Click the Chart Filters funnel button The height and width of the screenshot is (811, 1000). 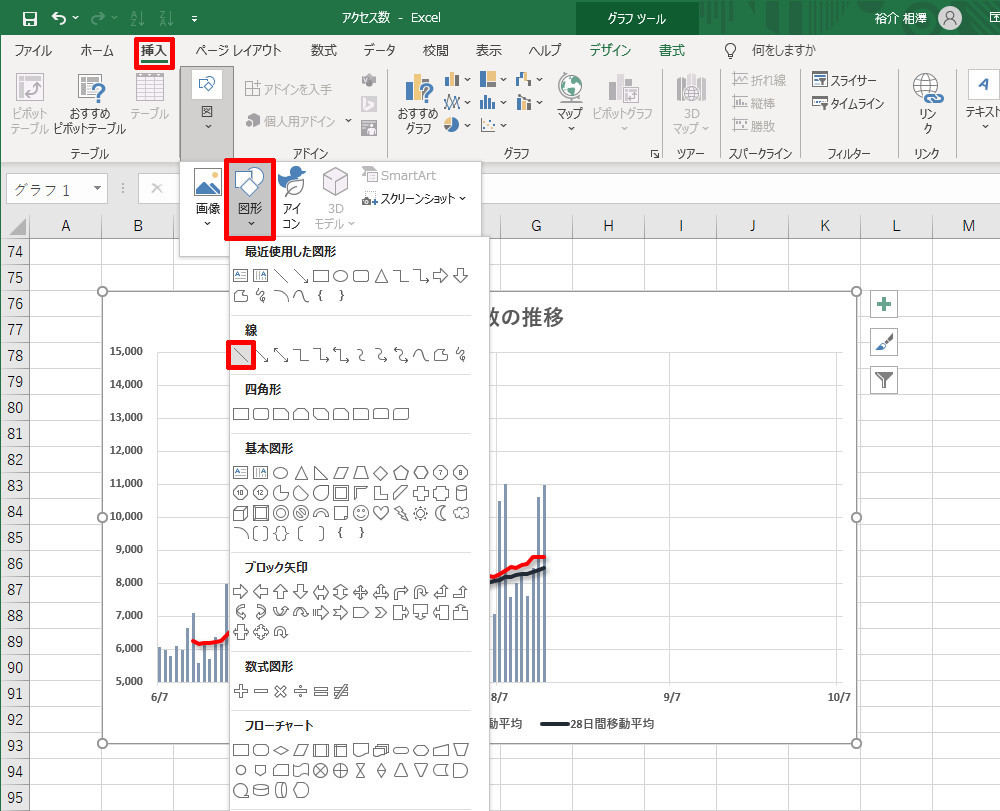(x=884, y=381)
